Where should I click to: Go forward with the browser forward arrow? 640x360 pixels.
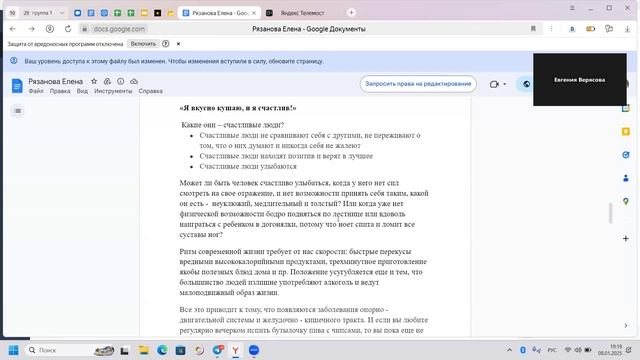(31, 29)
